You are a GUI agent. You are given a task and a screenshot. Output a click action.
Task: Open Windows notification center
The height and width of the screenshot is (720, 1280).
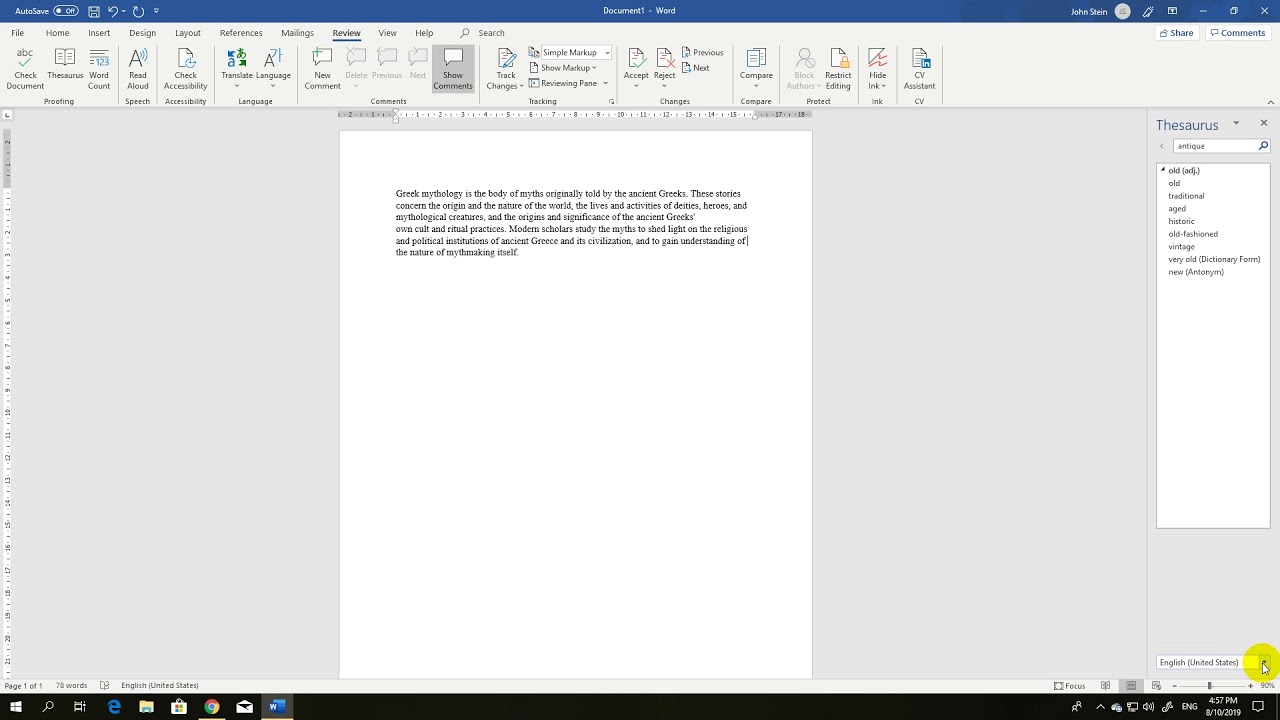point(1258,707)
